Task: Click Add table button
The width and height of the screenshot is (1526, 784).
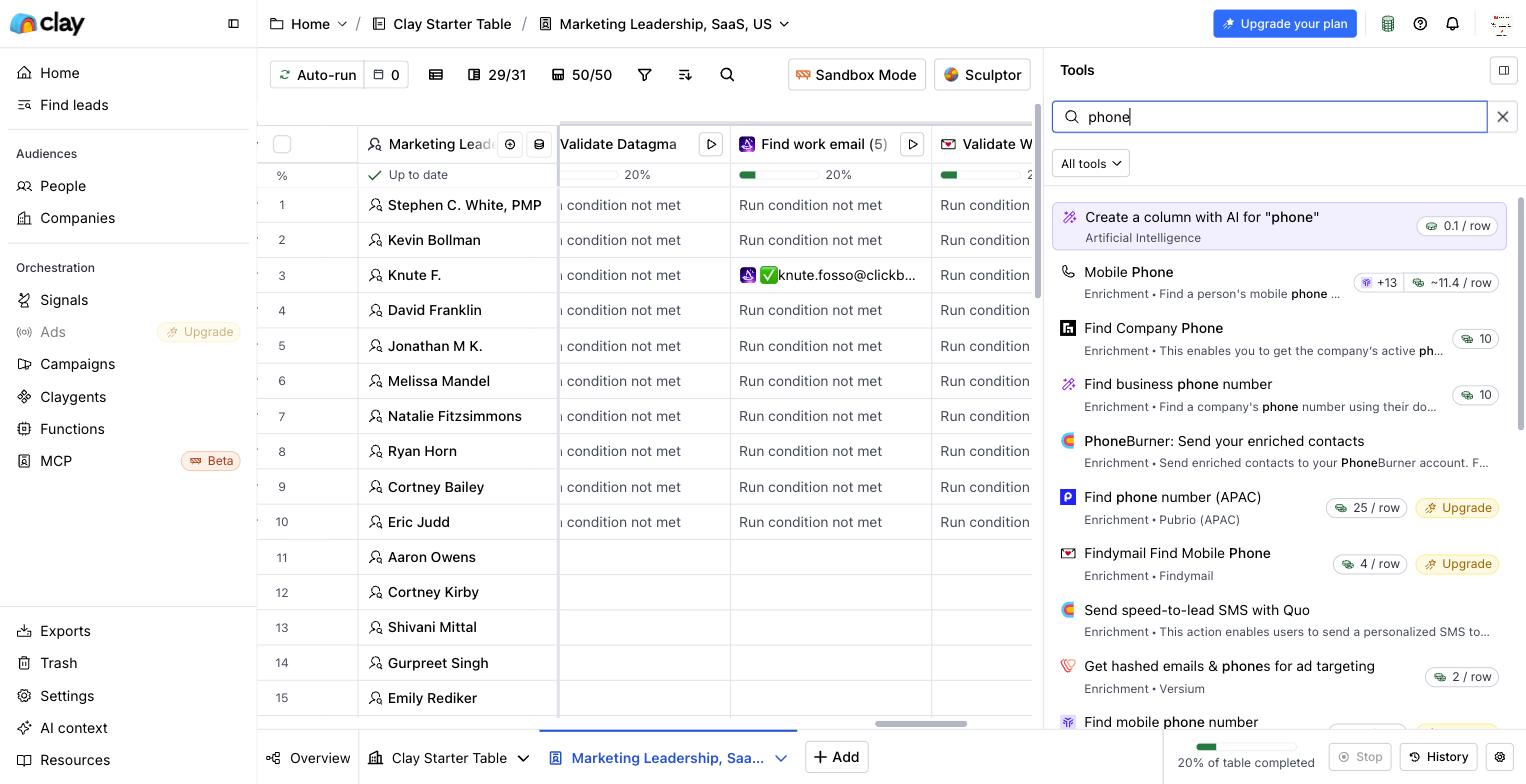Action: 836,757
